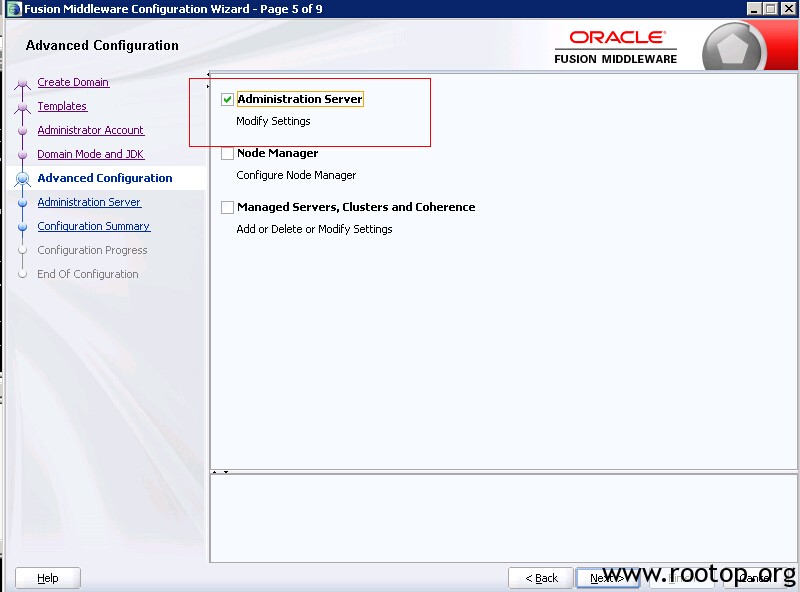Open the Templates step link
Screen dimensions: 800x592
coord(62,106)
